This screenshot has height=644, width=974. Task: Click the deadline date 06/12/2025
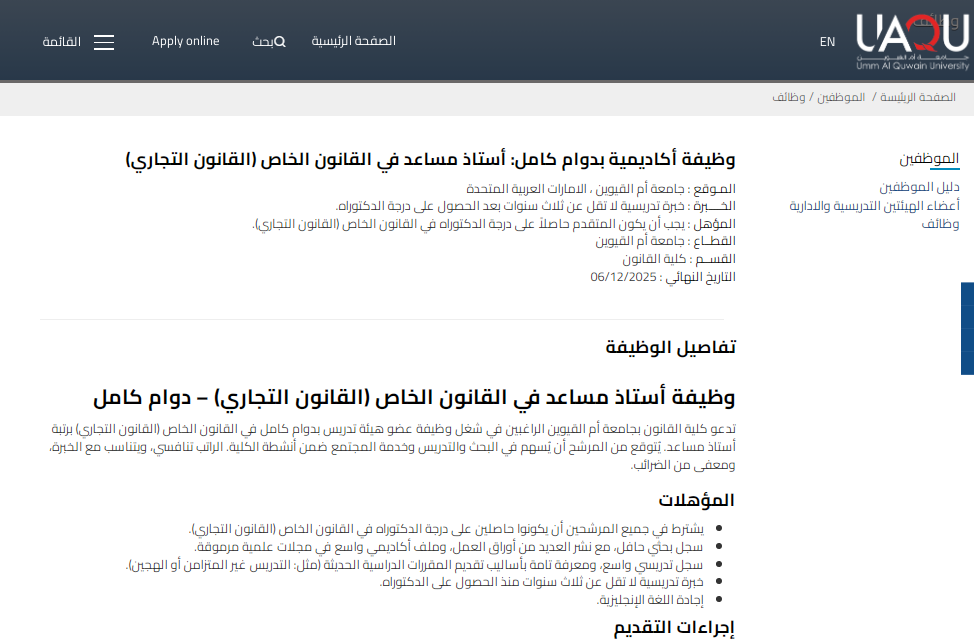point(623,277)
